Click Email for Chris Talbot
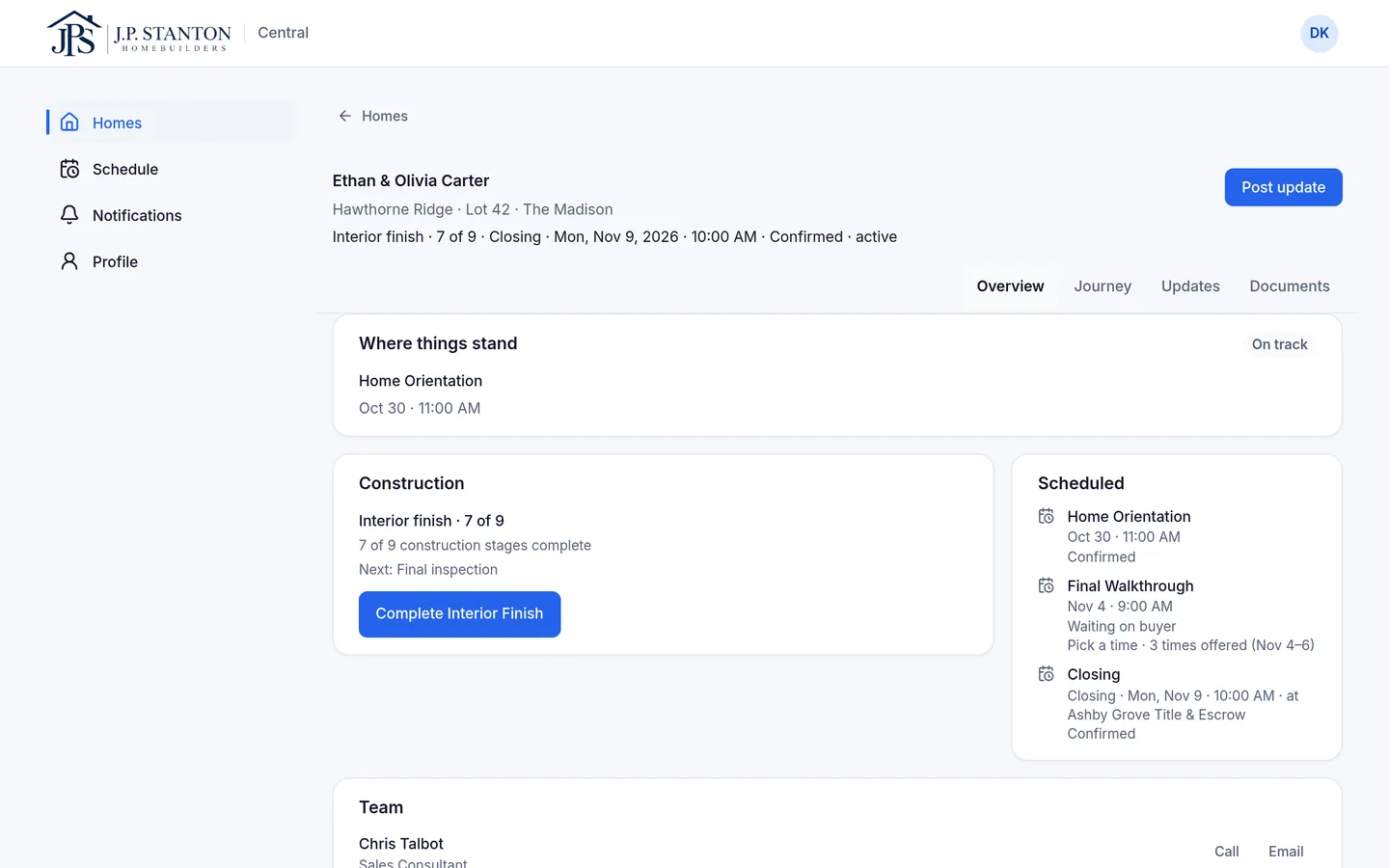This screenshot has height=868, width=1389. (1286, 852)
